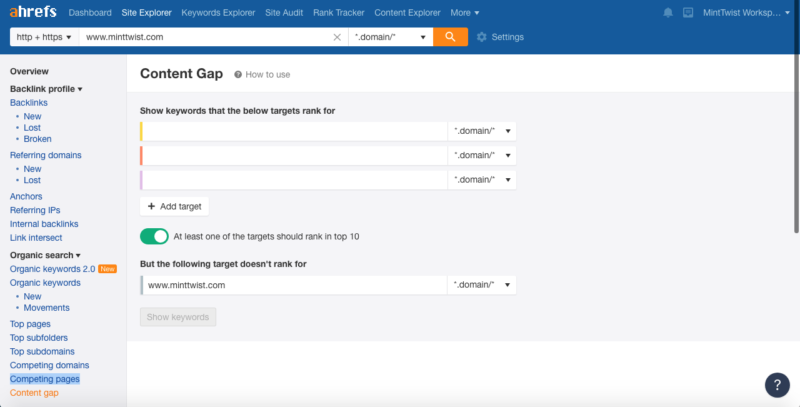Click the orange-marked second target field
The height and width of the screenshot is (407, 800).
294,156
